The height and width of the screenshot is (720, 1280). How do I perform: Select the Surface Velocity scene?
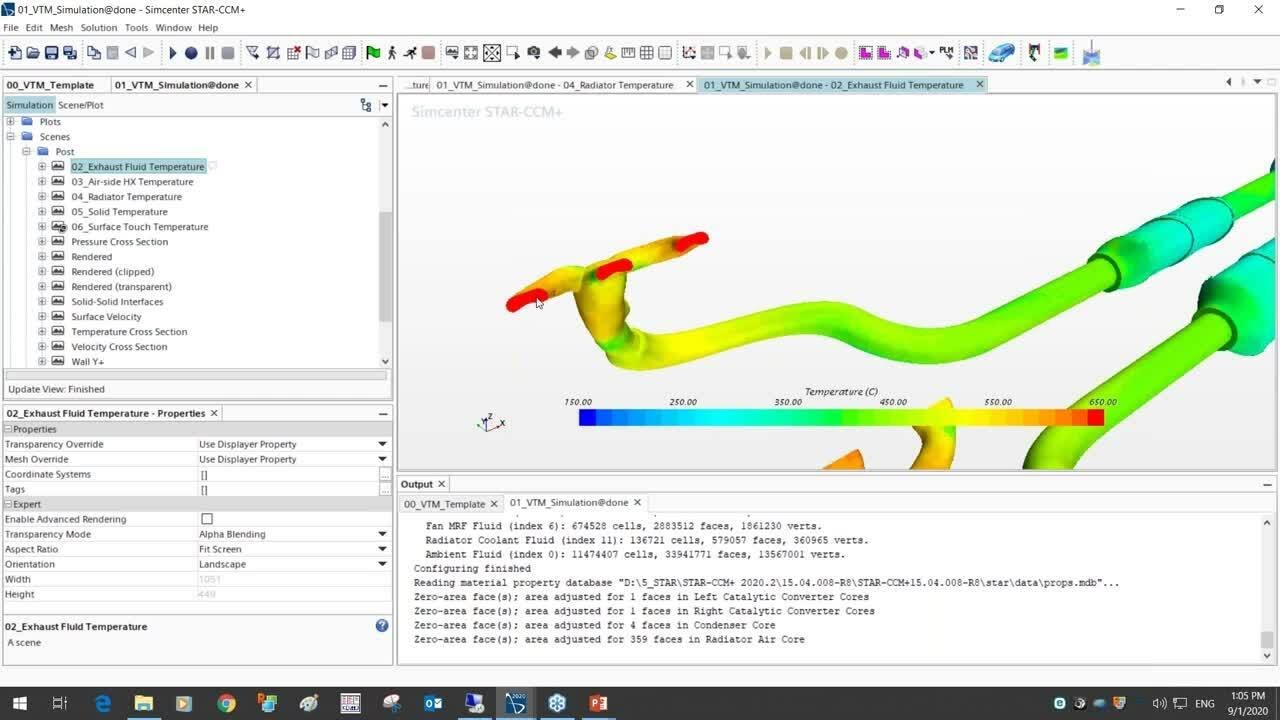click(x=106, y=317)
